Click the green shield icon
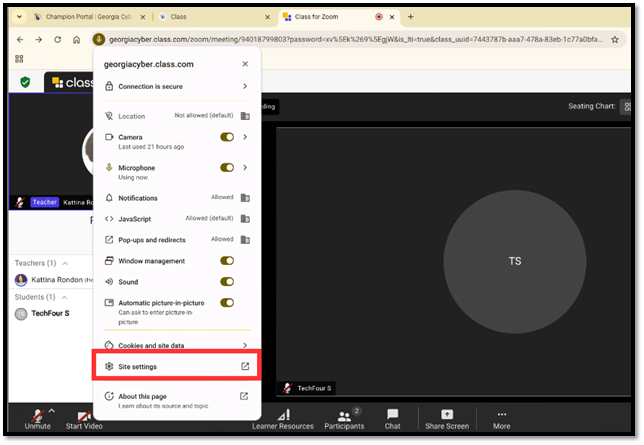This screenshot has width=644, height=445. pos(25,82)
